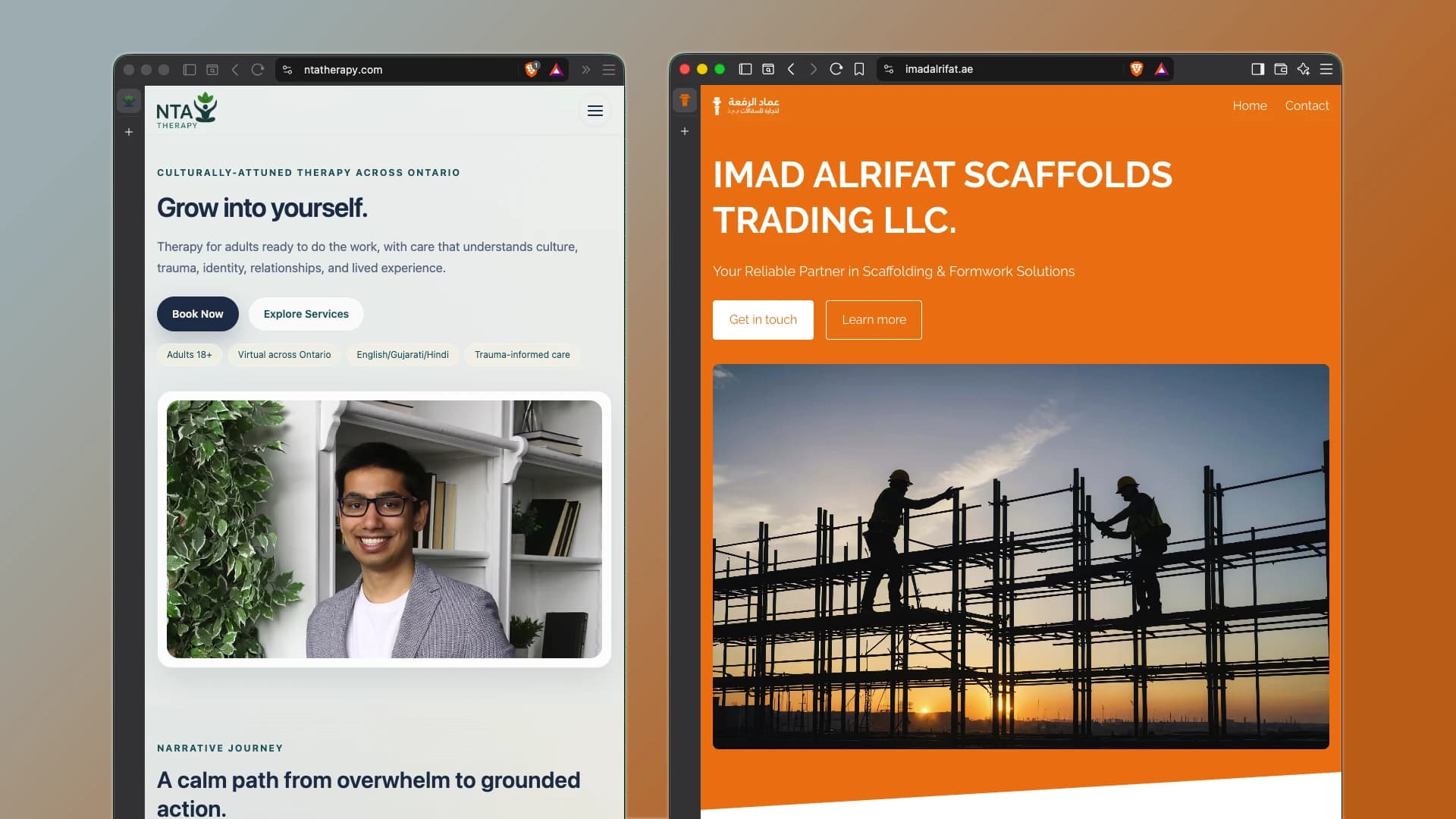Click the Virtual across Ontario tag
The image size is (1456, 819).
pyautogui.click(x=284, y=355)
